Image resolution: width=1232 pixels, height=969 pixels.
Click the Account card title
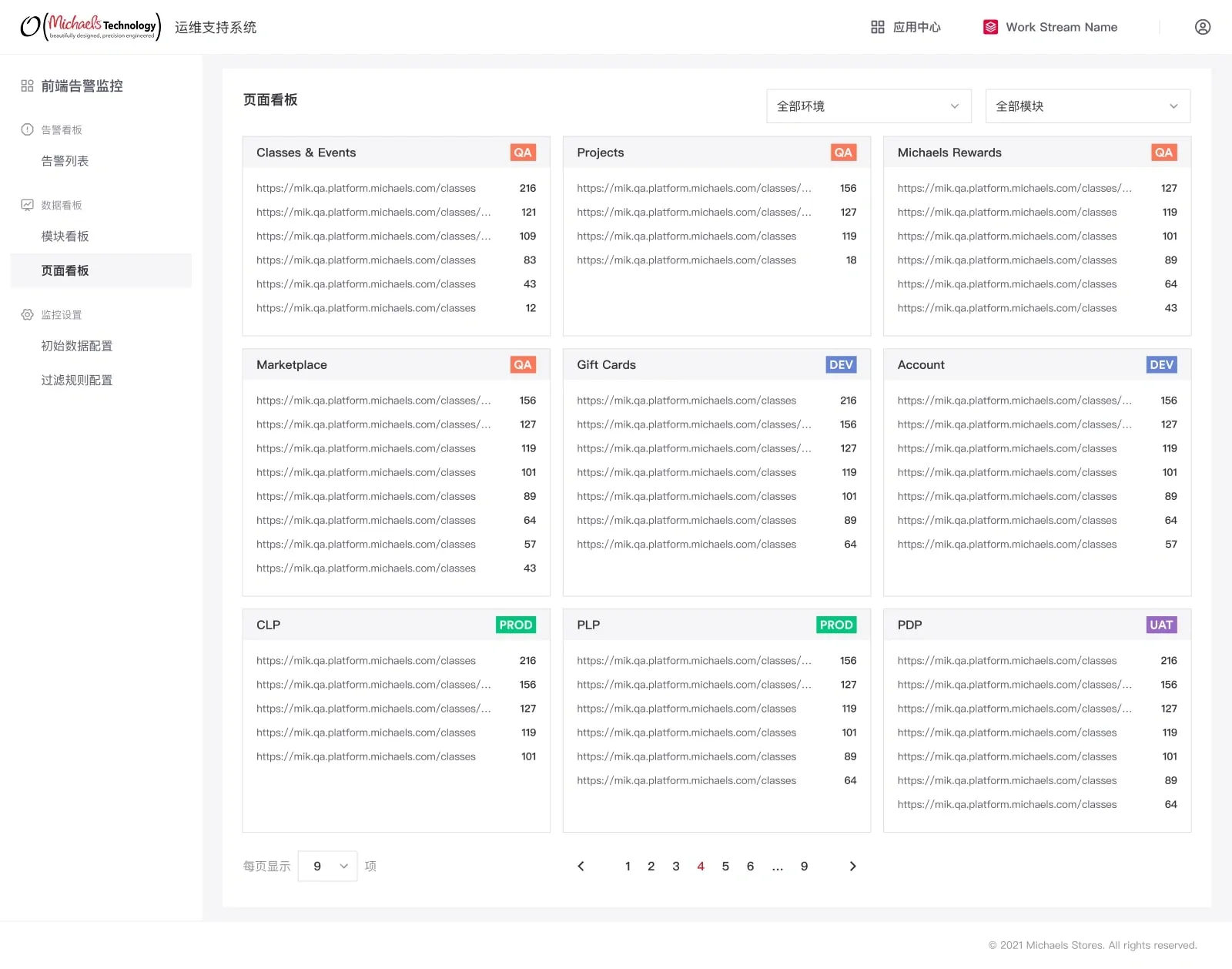click(x=921, y=365)
